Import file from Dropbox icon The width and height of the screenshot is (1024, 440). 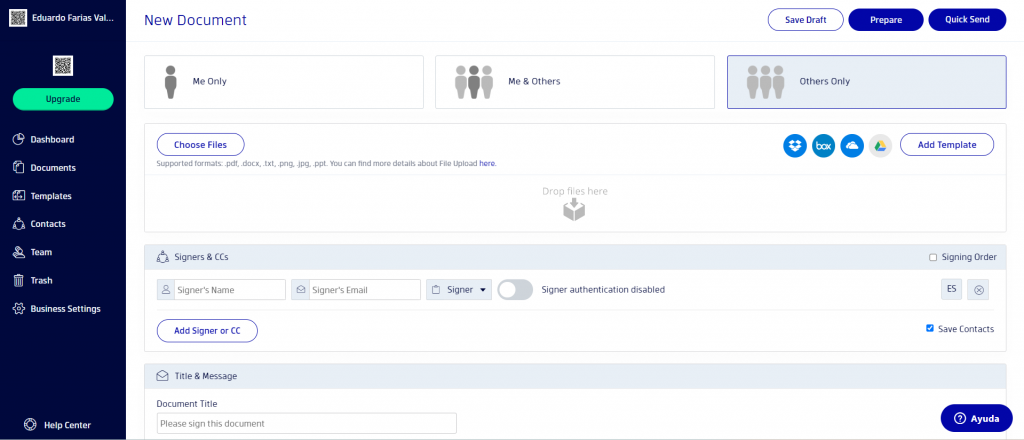coord(795,145)
